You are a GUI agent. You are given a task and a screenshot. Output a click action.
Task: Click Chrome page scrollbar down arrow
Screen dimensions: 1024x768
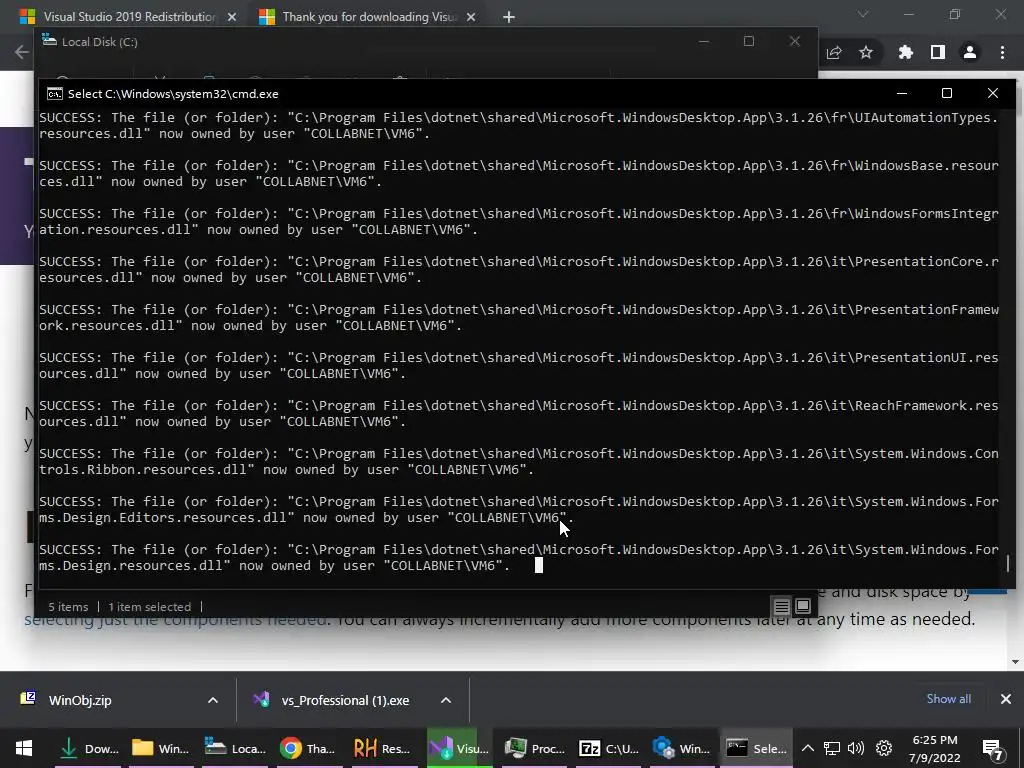point(1015,662)
